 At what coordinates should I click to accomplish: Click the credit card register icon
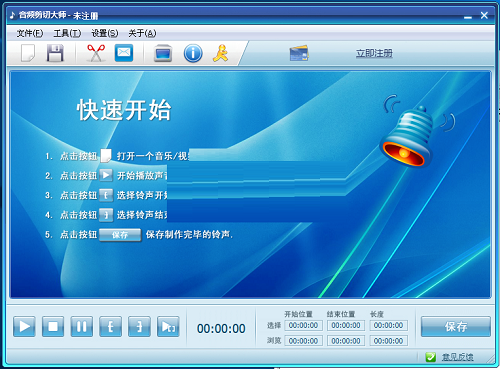click(299, 53)
